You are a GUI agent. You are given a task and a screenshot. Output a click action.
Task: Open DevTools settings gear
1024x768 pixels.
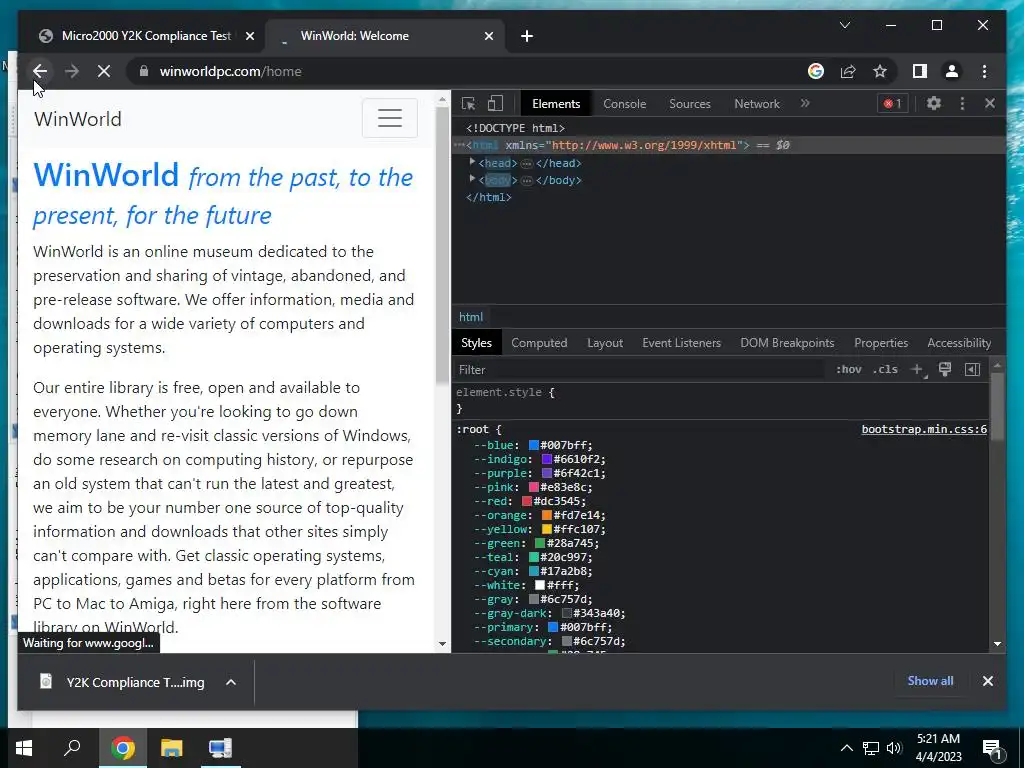coord(934,103)
